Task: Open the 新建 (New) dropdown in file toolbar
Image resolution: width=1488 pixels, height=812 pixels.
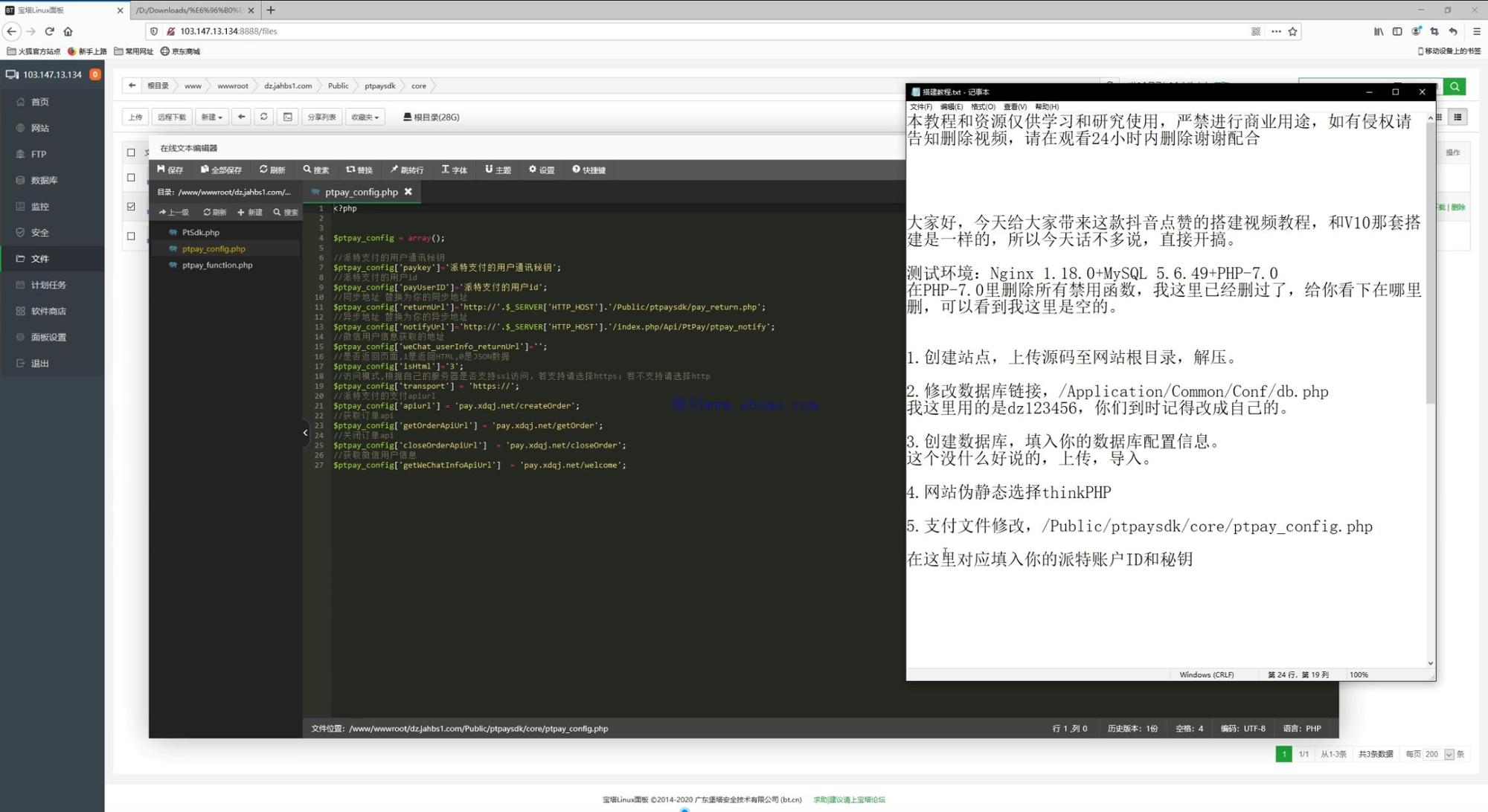Action: [x=211, y=117]
